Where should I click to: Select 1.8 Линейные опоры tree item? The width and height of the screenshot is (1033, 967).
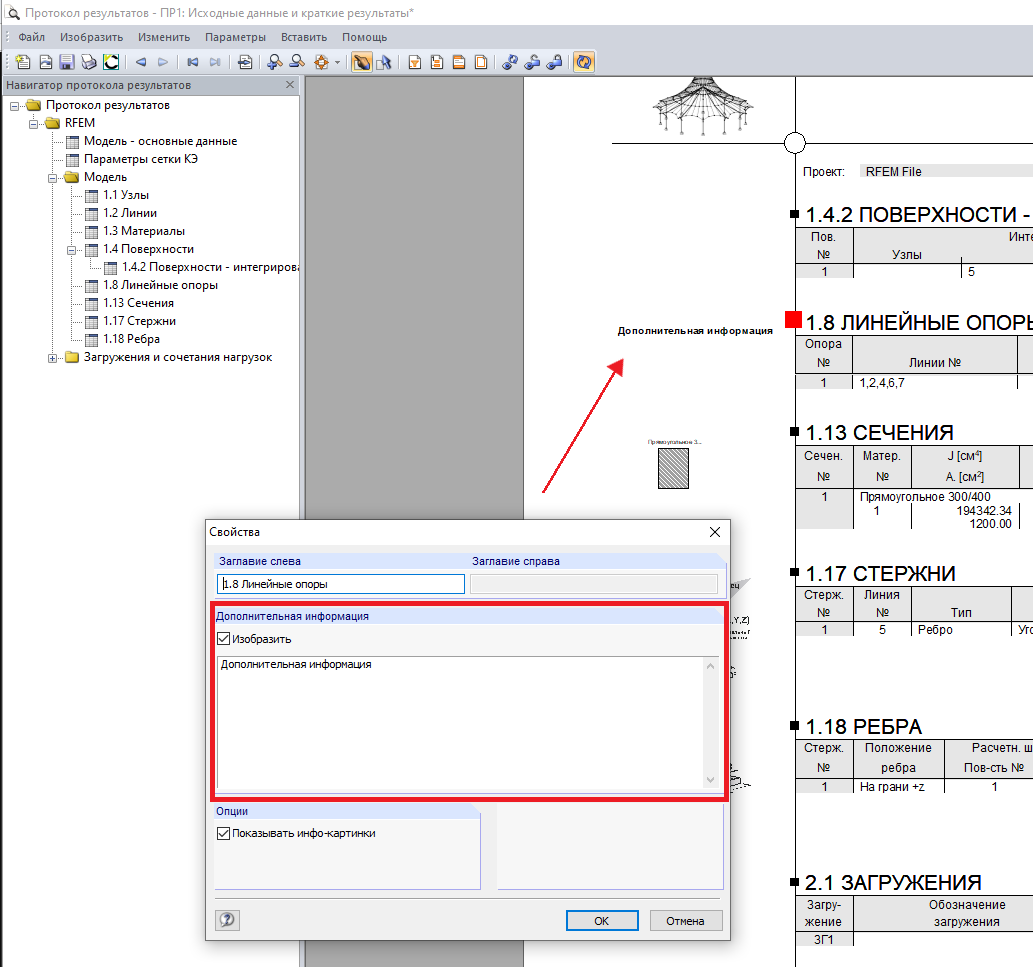pos(160,285)
